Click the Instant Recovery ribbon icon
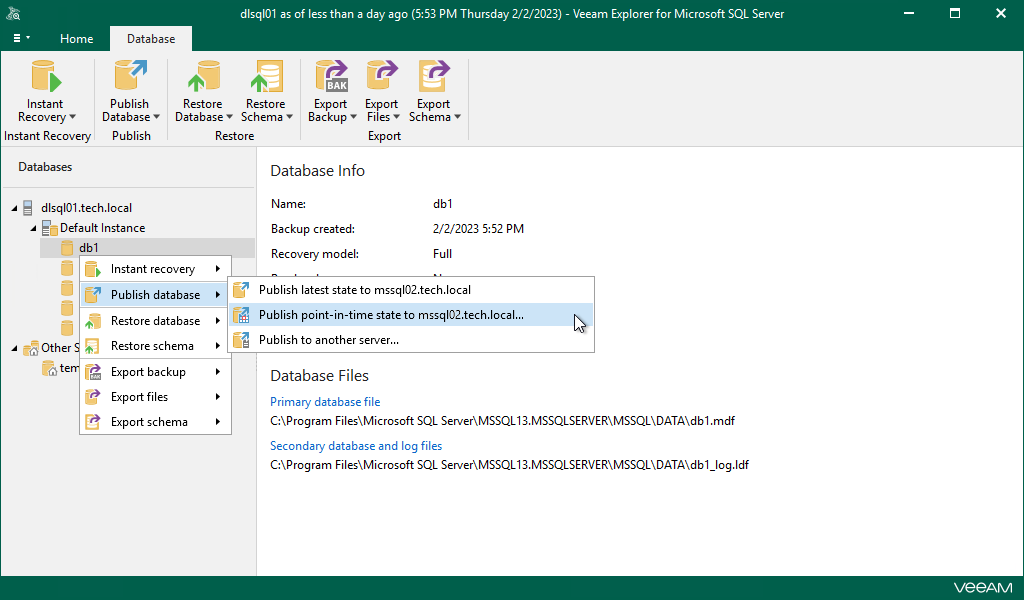 point(46,76)
